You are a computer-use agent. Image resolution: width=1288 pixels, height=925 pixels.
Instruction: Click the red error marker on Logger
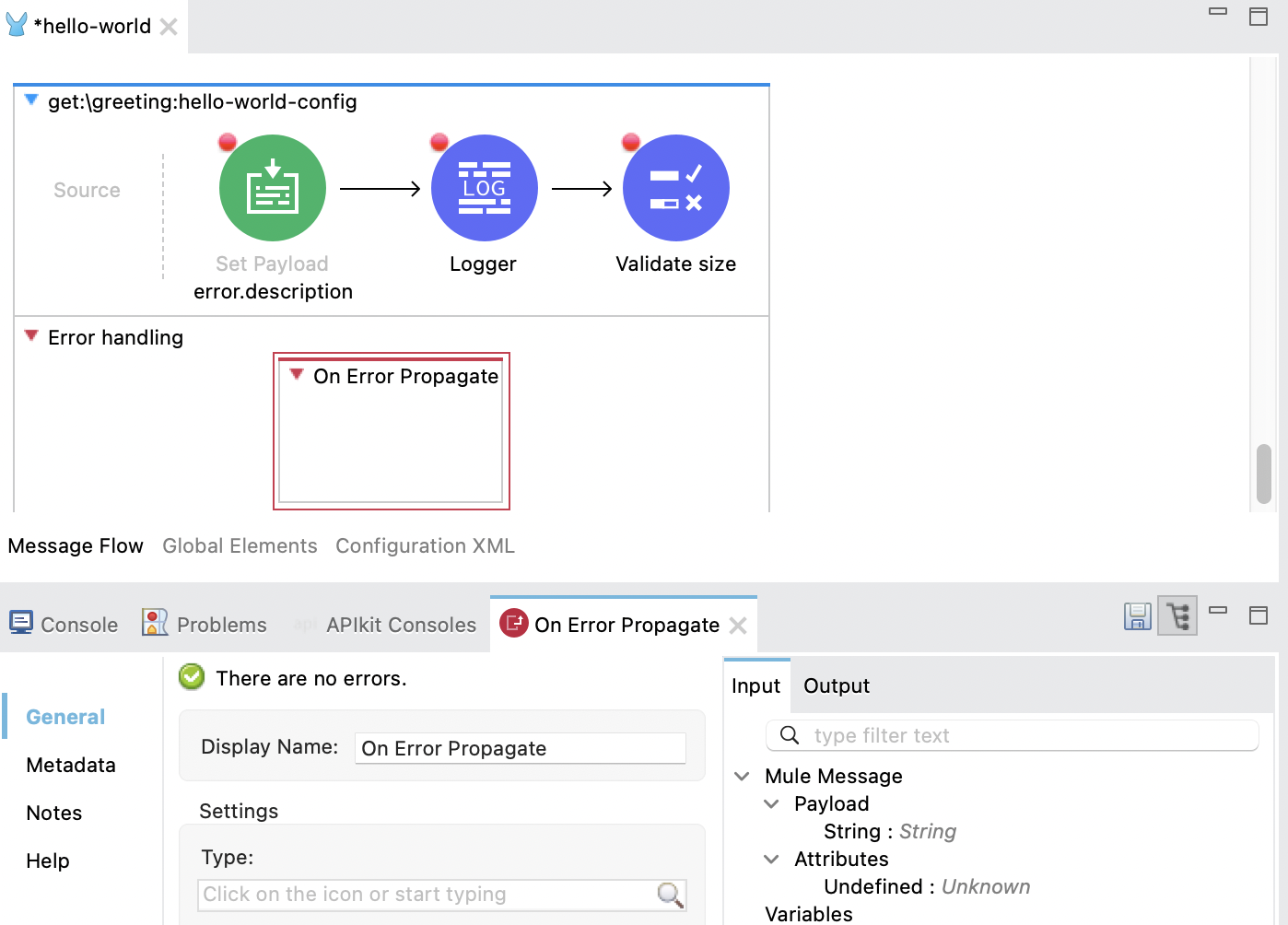pyautogui.click(x=439, y=142)
